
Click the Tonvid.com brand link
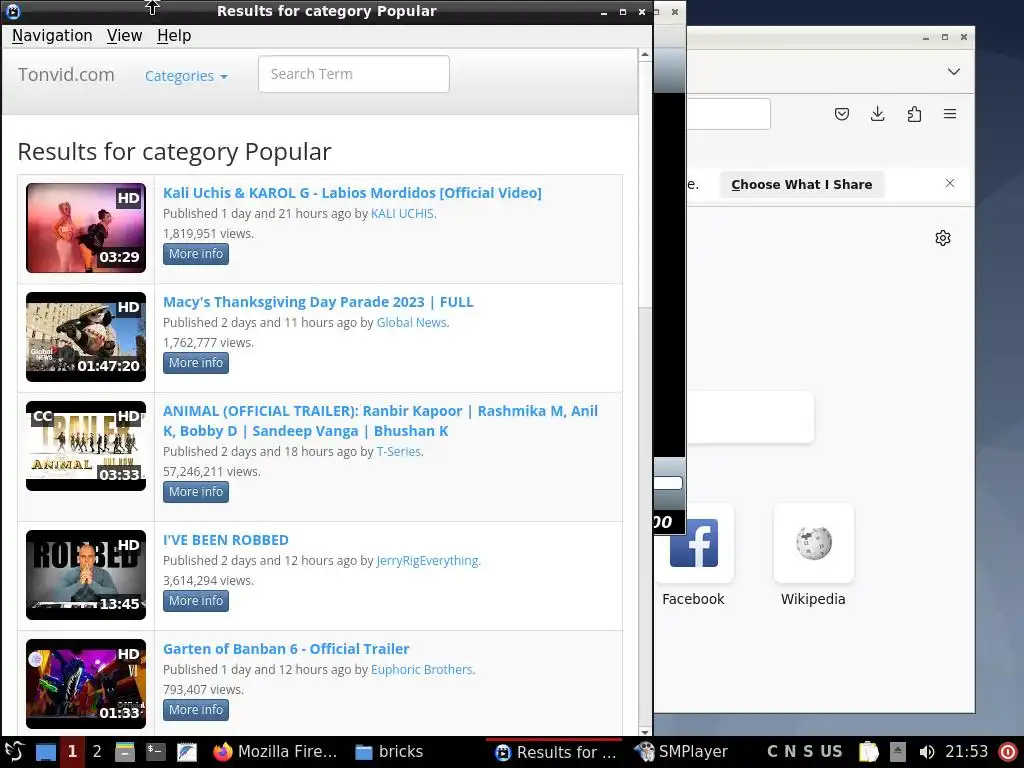[66, 74]
